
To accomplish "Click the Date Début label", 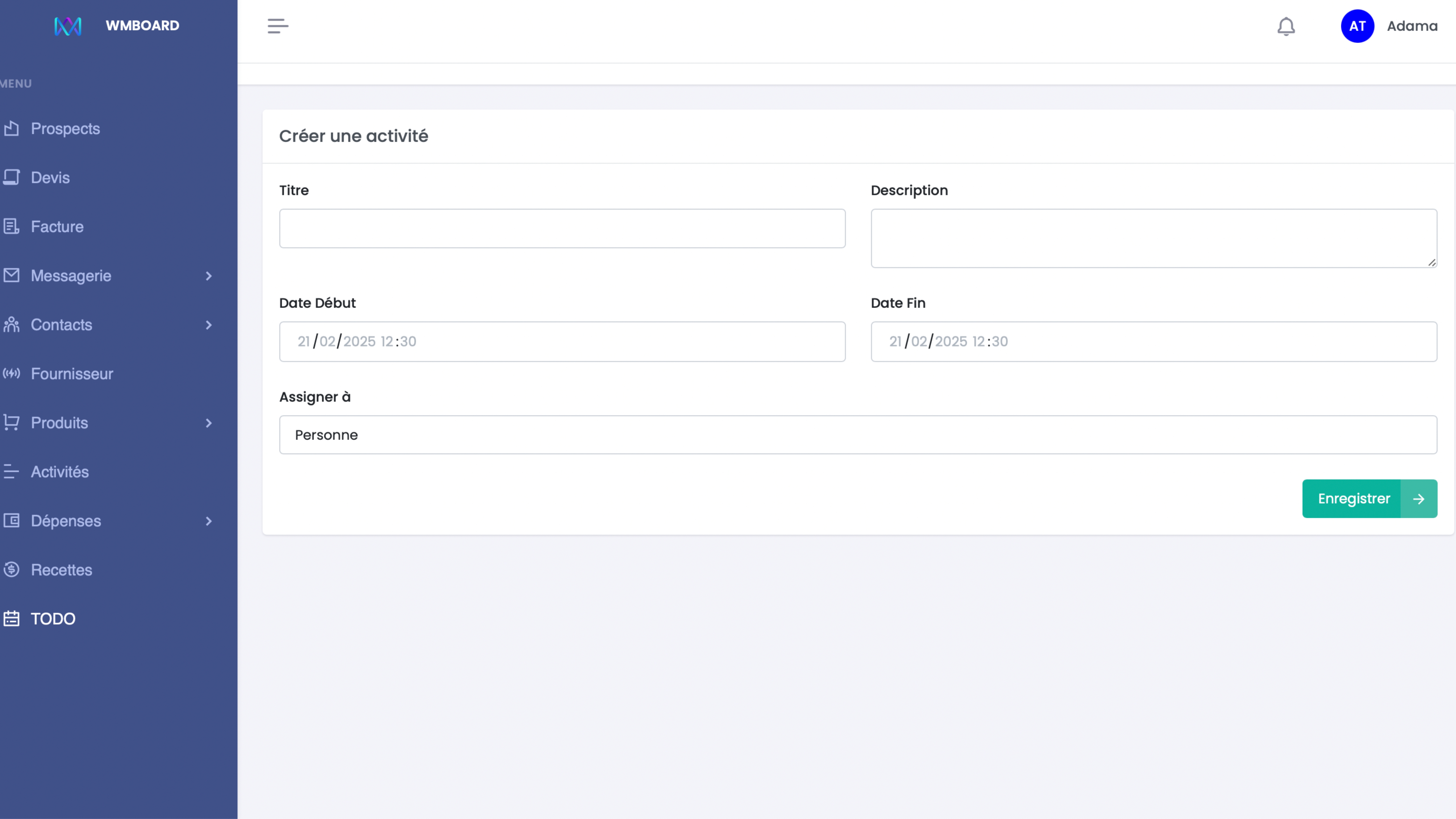I will [x=317, y=303].
